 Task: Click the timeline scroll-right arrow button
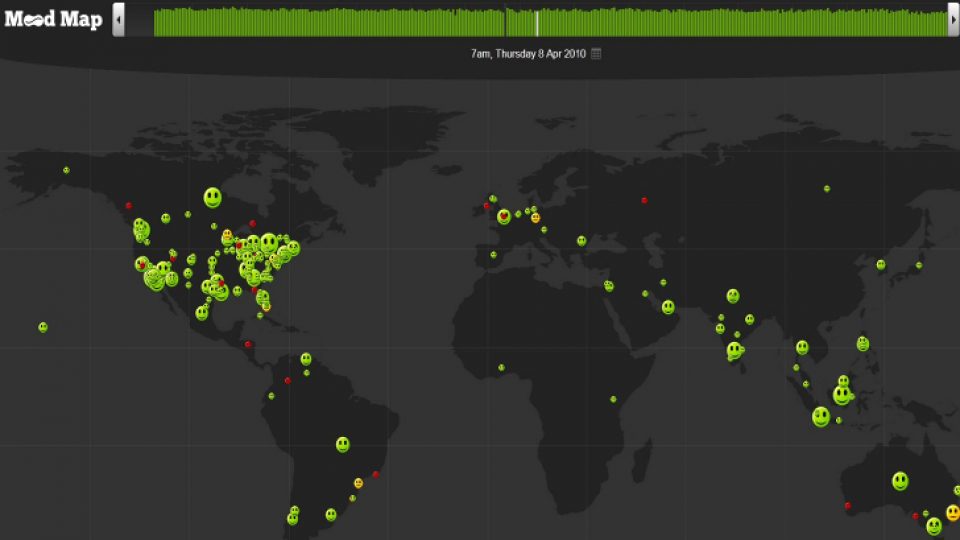tap(953, 19)
